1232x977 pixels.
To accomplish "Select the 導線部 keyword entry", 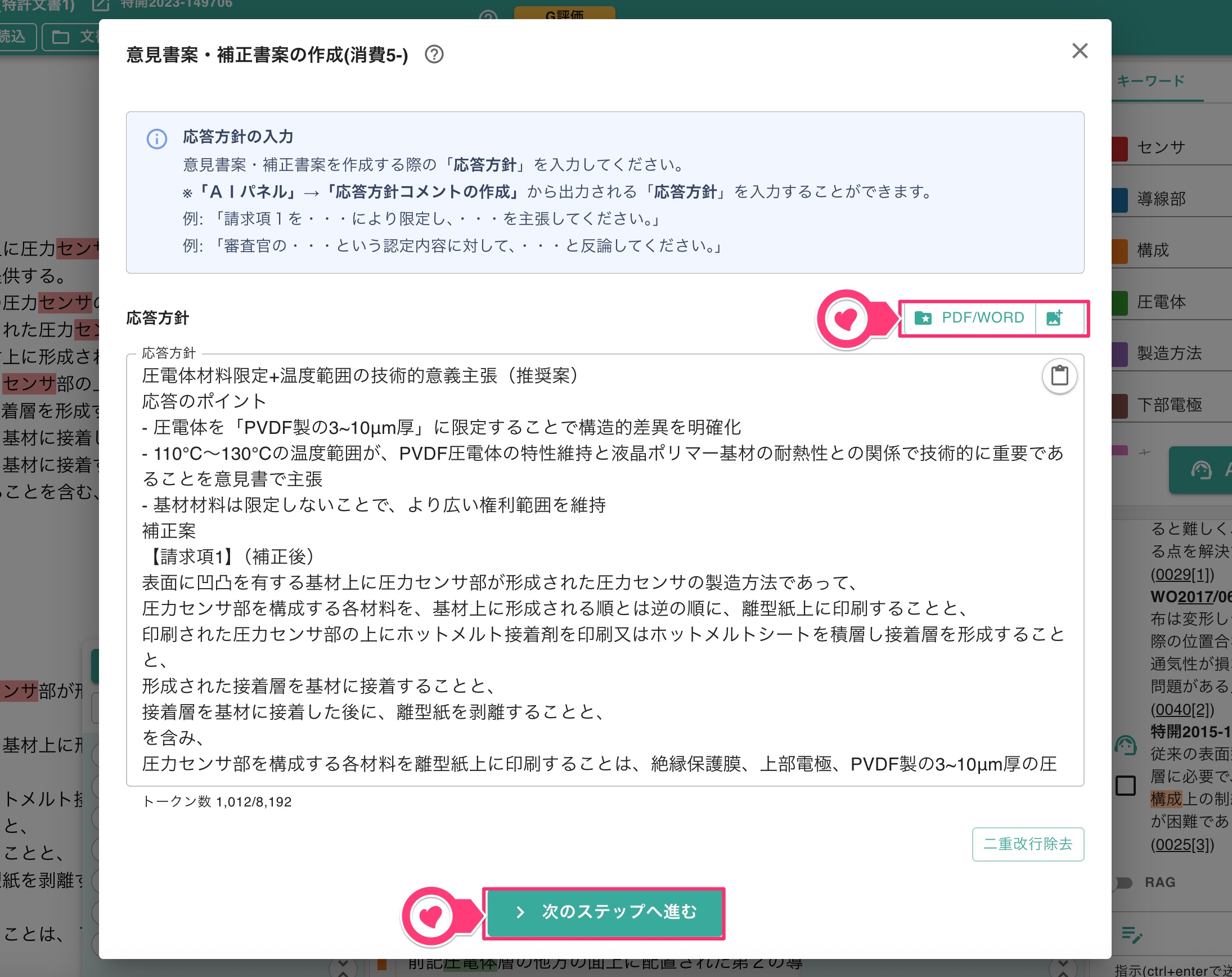I will (1161, 199).
